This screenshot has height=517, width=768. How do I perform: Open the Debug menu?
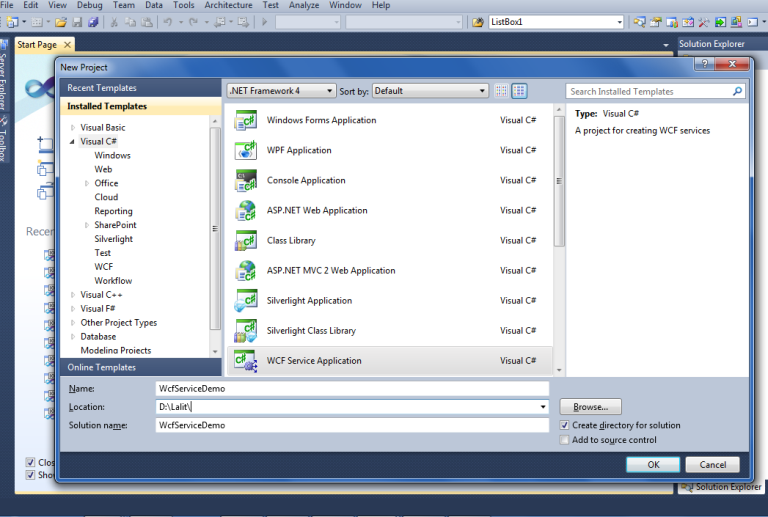(90, 5)
